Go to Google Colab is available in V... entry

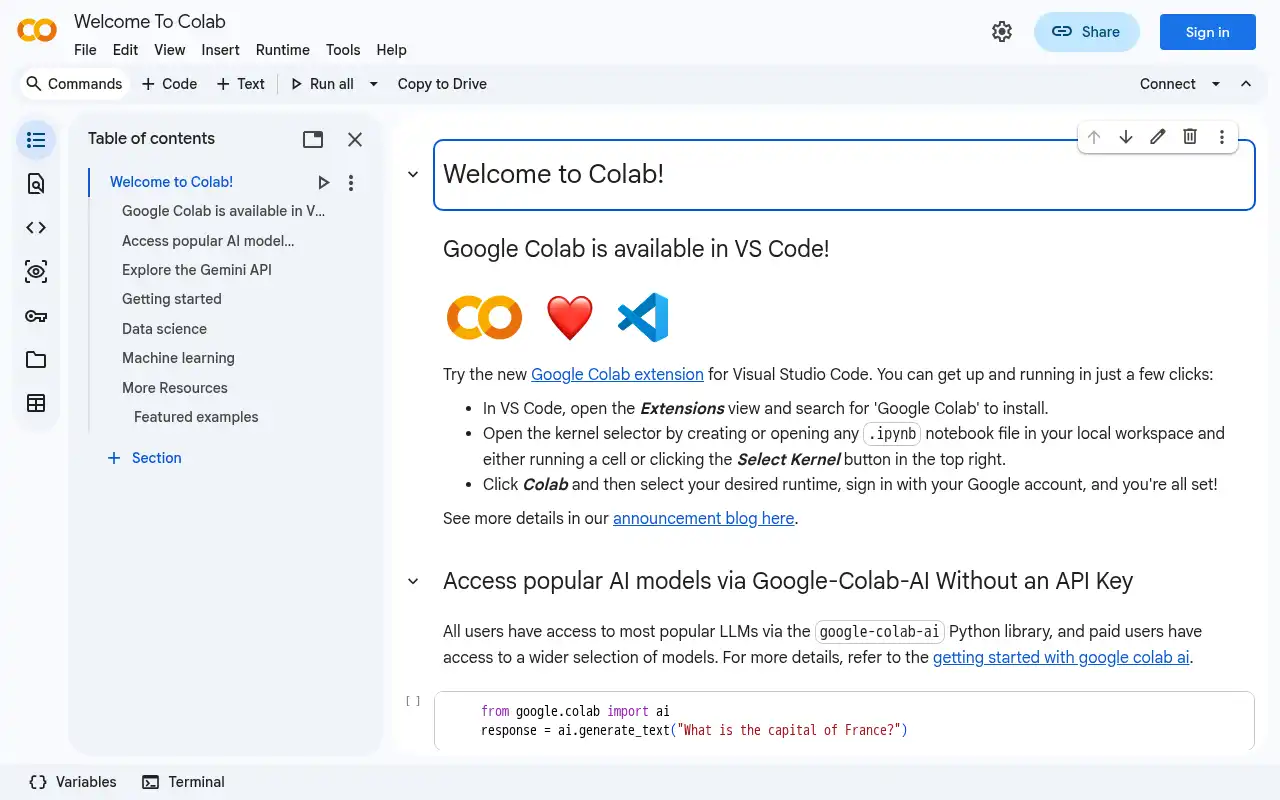[x=223, y=211]
